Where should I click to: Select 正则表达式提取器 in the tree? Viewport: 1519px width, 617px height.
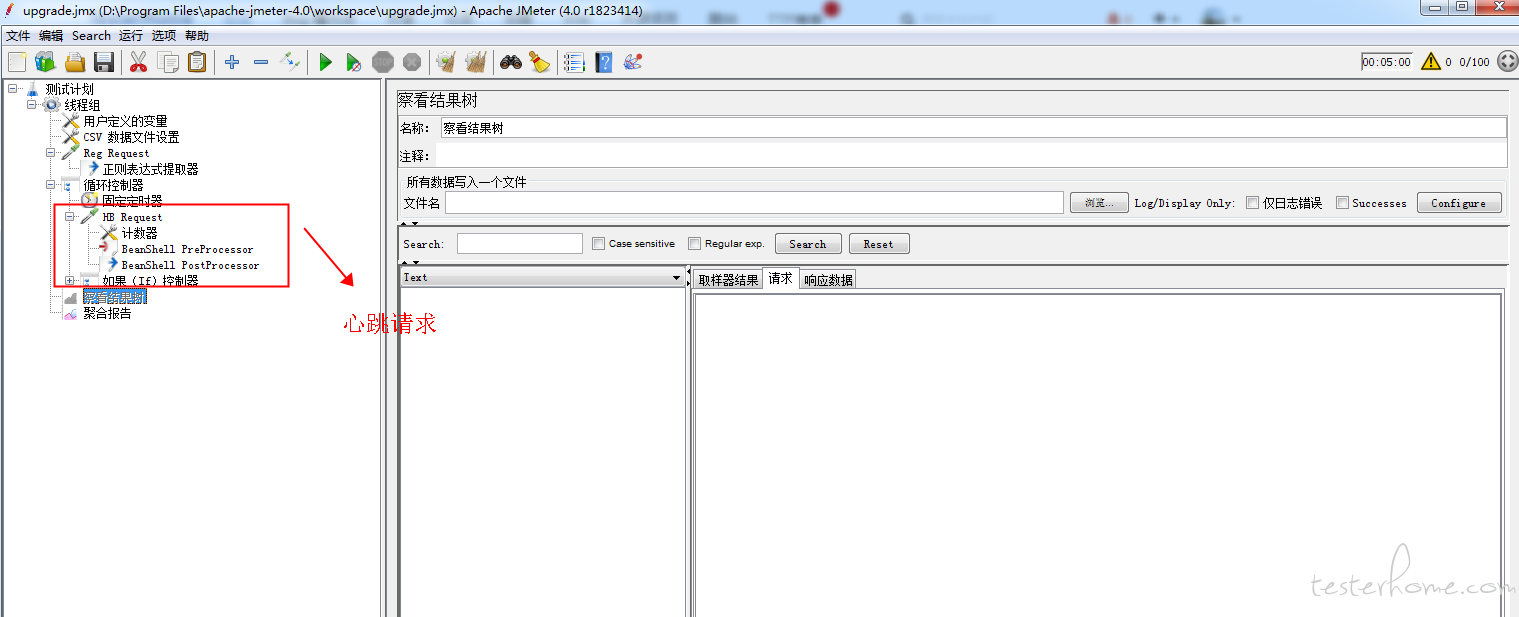click(150, 169)
